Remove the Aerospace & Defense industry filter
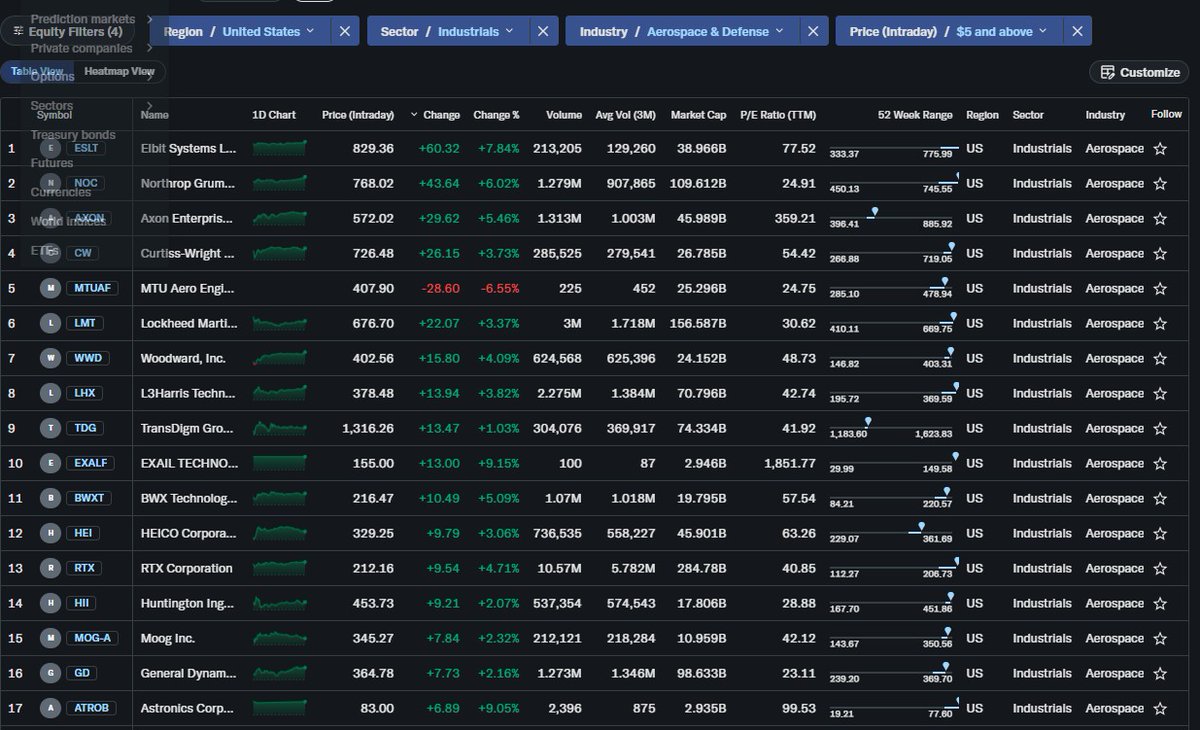1200x730 pixels. pos(812,31)
